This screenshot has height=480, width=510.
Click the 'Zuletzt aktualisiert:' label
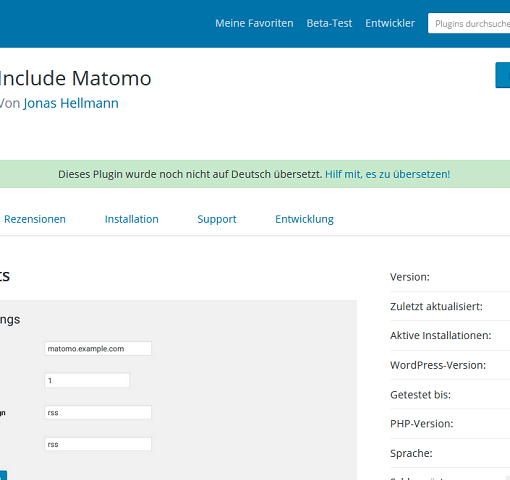(436, 306)
